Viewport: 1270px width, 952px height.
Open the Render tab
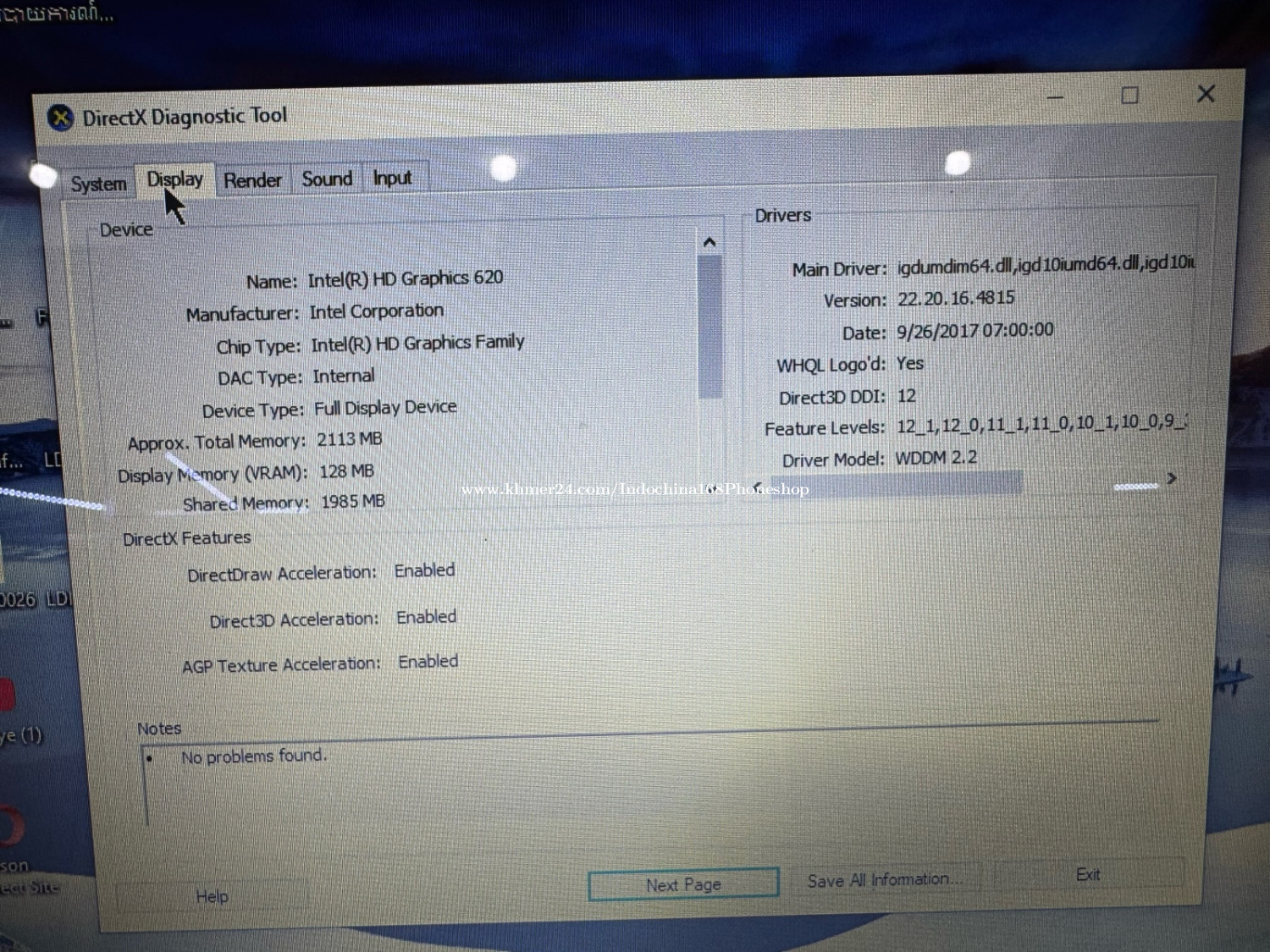click(x=252, y=180)
